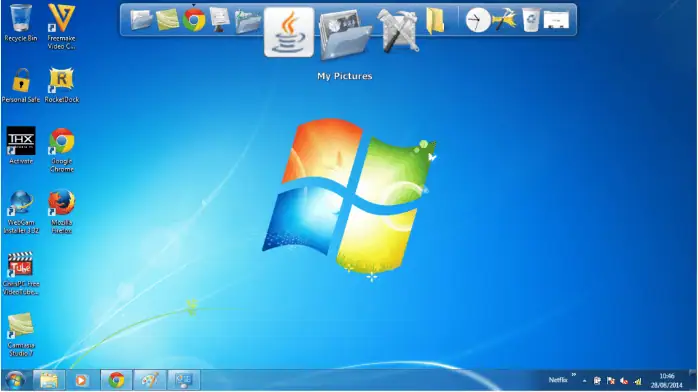Open ChrisPC Free VideoTube desktop shortcut
This screenshot has width=698, height=392.
point(20,273)
